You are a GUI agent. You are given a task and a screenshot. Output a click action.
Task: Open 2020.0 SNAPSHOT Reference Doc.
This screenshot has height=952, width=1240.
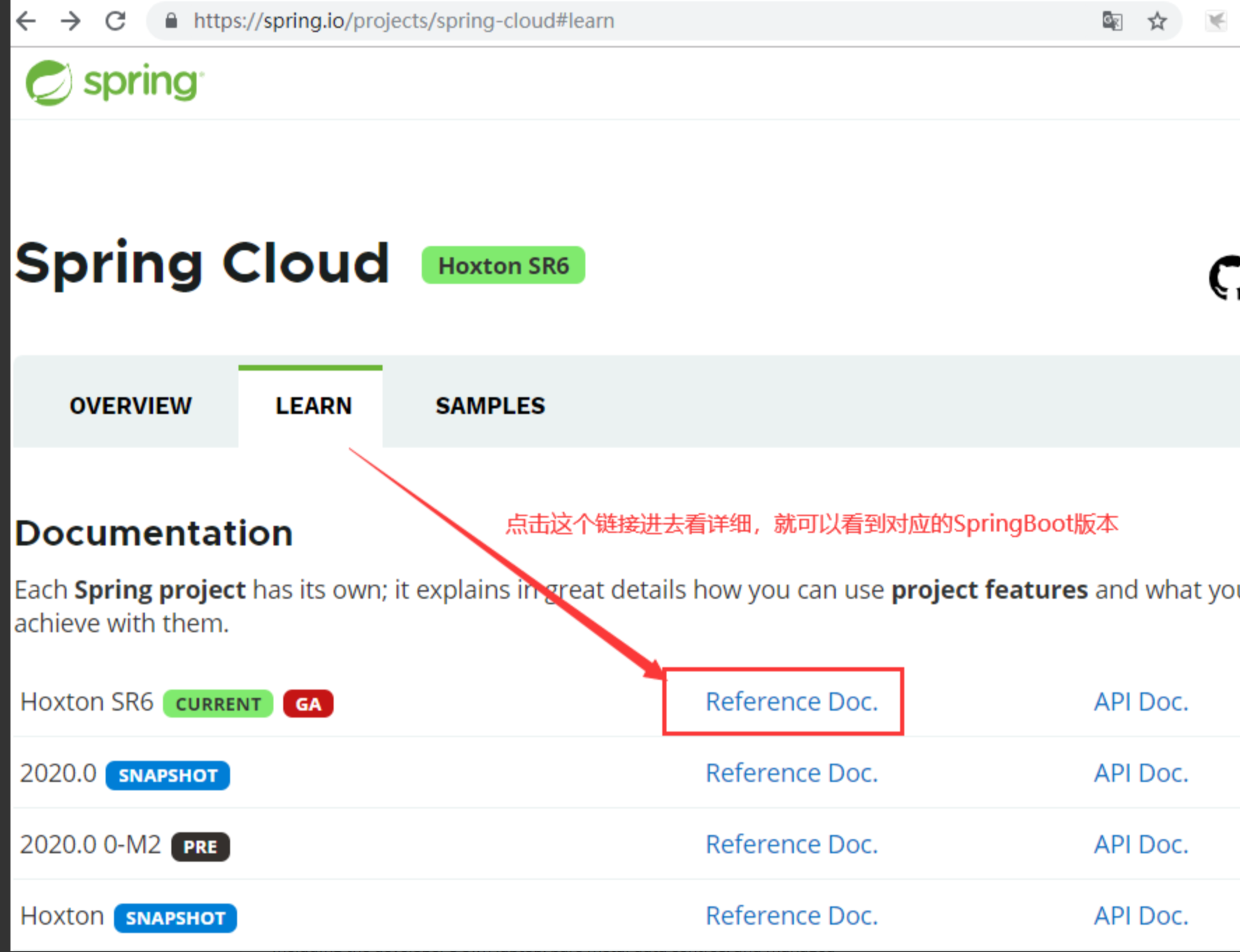click(x=792, y=773)
